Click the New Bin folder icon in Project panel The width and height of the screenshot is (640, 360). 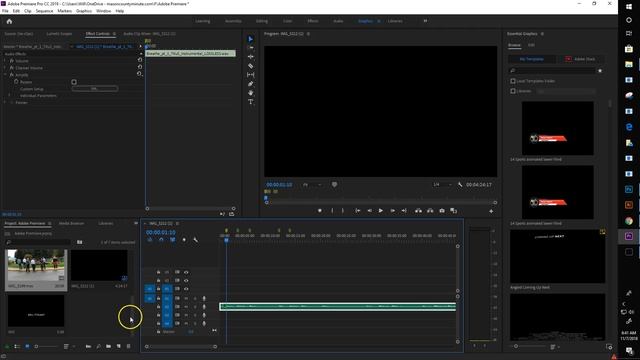108,347
